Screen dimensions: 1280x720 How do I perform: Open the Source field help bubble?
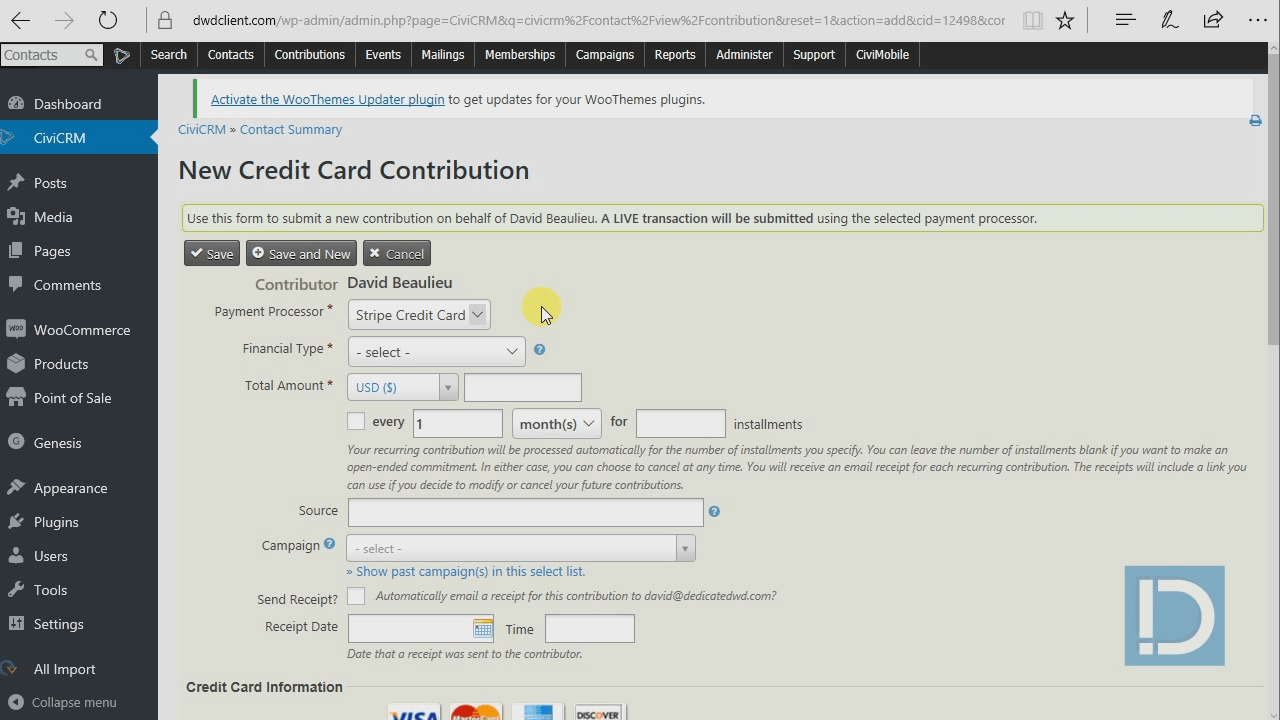713,511
